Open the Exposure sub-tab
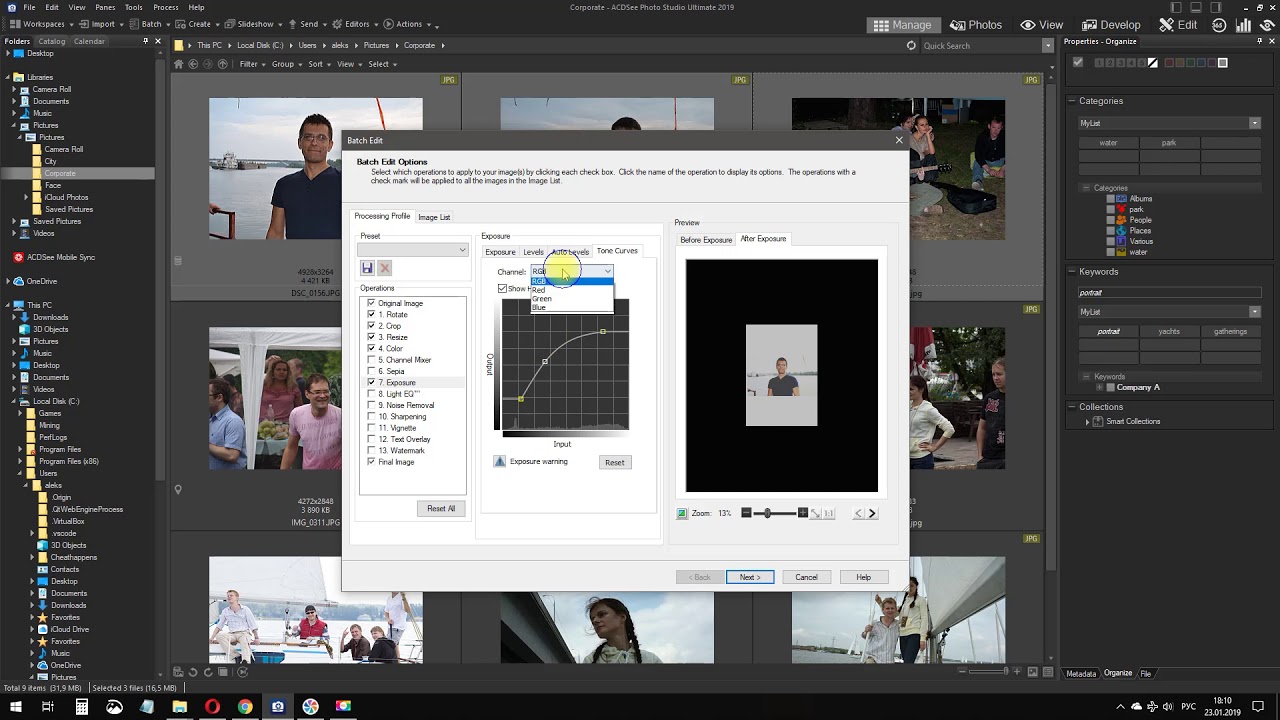Viewport: 1280px width, 720px height. [x=500, y=252]
